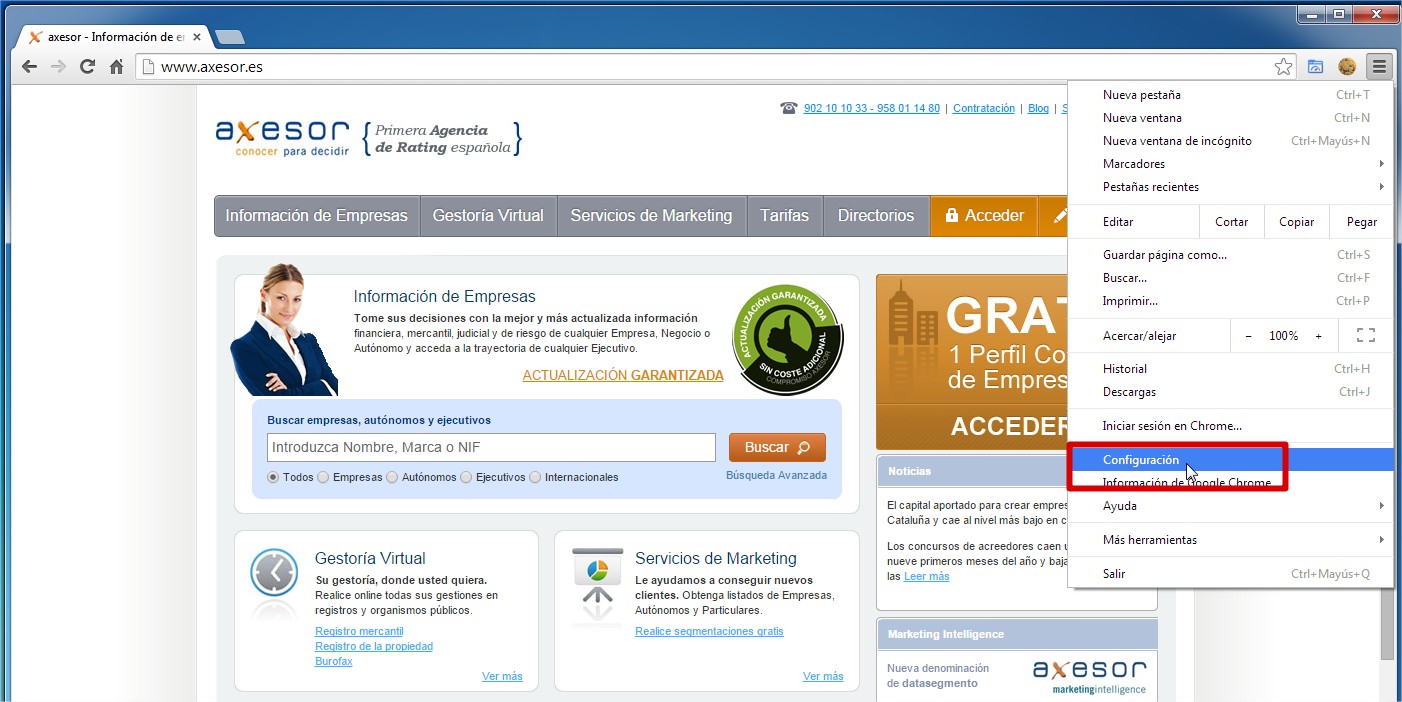Open the Directorios nav tab
This screenshot has height=702, width=1402.
876,216
